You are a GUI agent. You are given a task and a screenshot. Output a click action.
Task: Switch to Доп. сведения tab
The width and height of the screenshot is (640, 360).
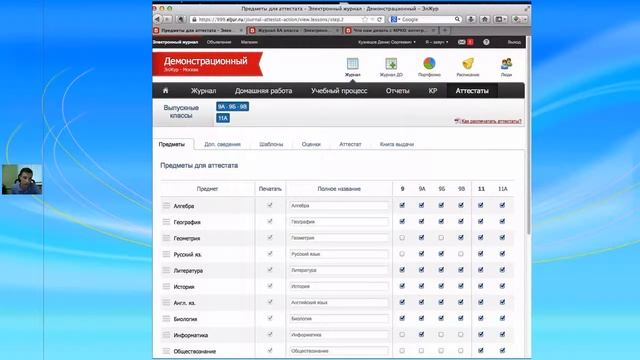tap(222, 144)
